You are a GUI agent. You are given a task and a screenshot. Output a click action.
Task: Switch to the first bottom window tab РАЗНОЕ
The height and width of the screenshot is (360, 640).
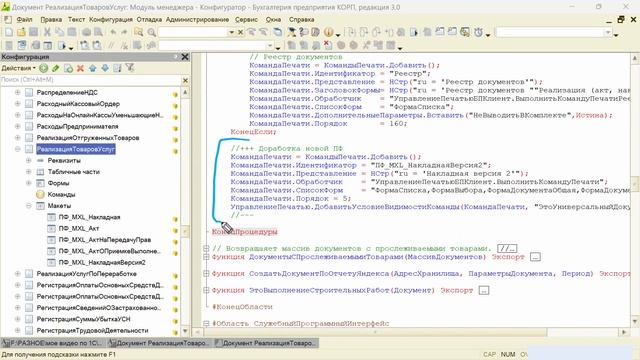[53, 343]
